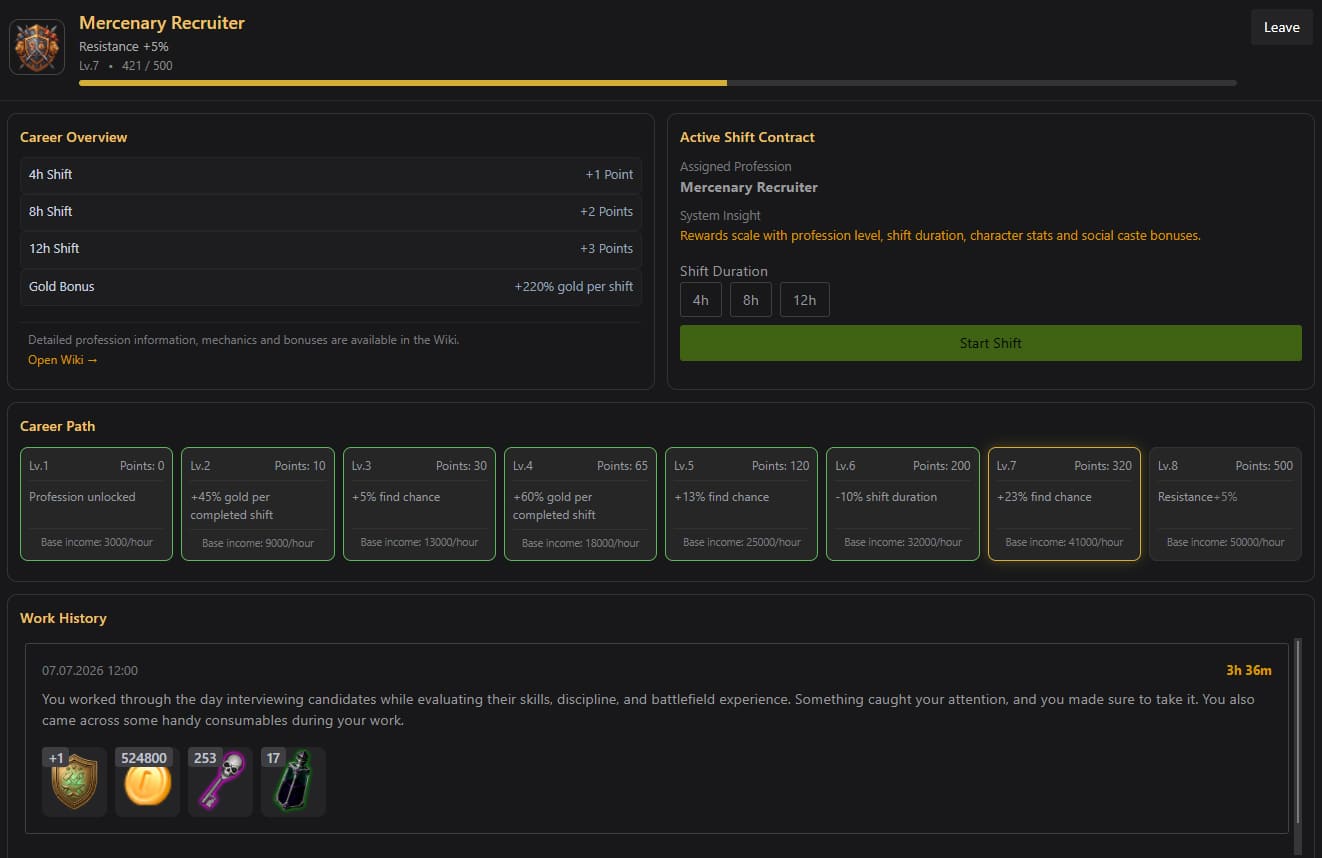This screenshot has height=858, width=1322.
Task: Leave the profession via Leave button
Action: click(x=1282, y=27)
